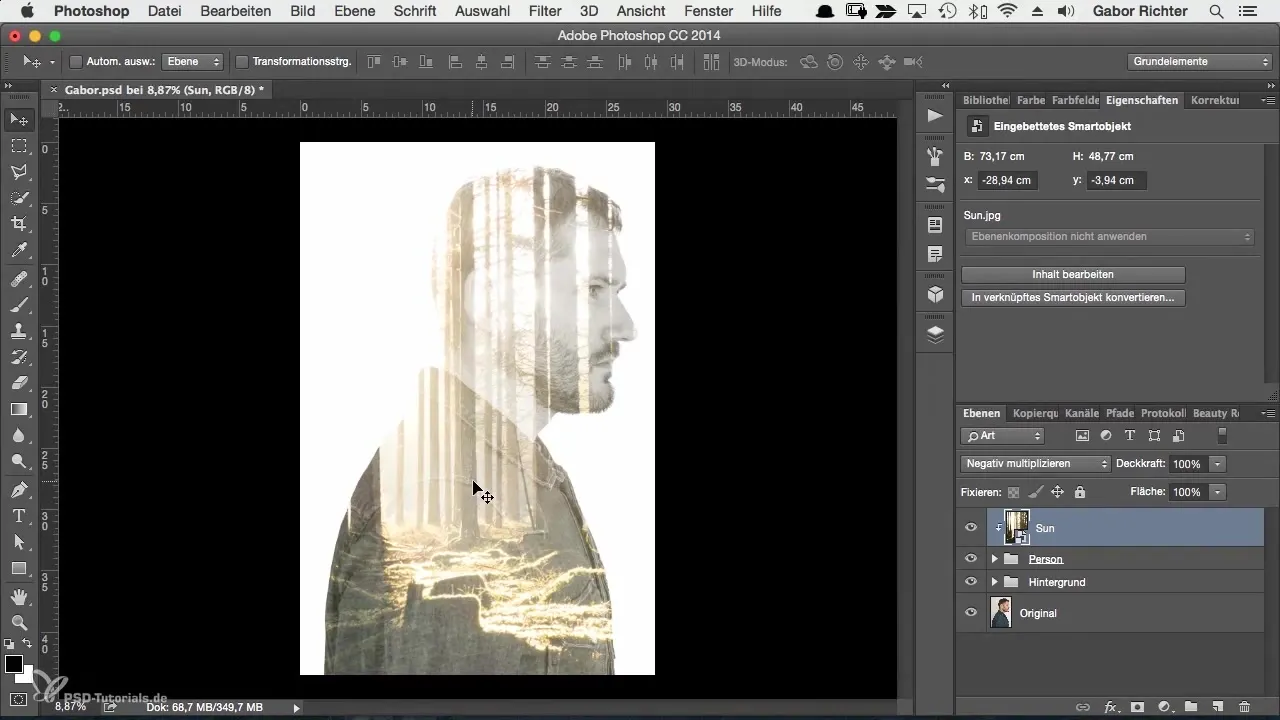
Task: Select the Lasso tool
Action: (x=18, y=172)
